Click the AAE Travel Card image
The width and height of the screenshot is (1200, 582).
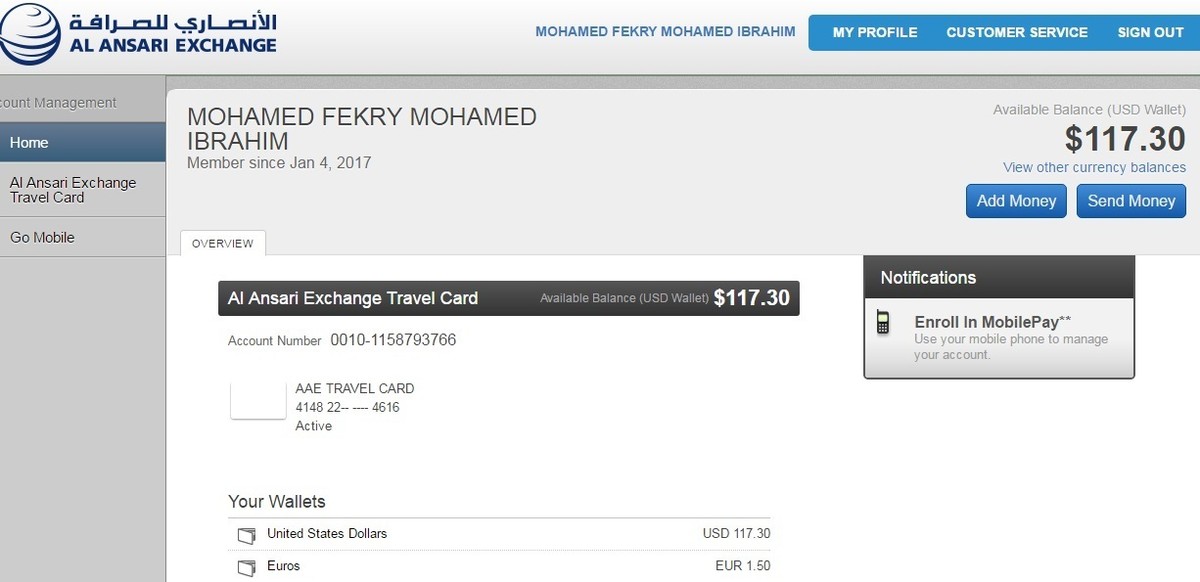259,400
